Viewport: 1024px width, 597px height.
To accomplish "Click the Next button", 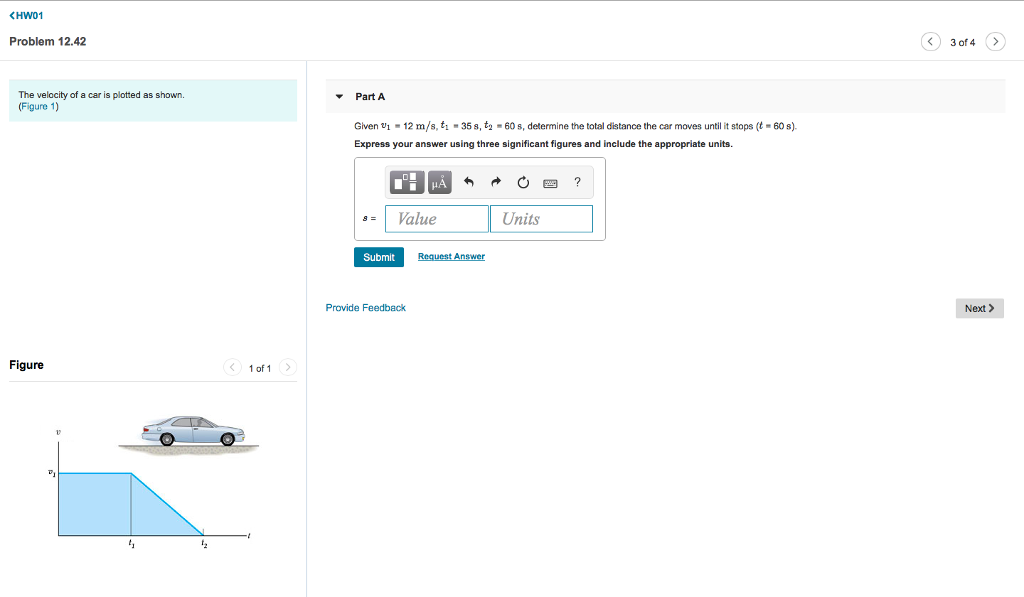I will (979, 308).
